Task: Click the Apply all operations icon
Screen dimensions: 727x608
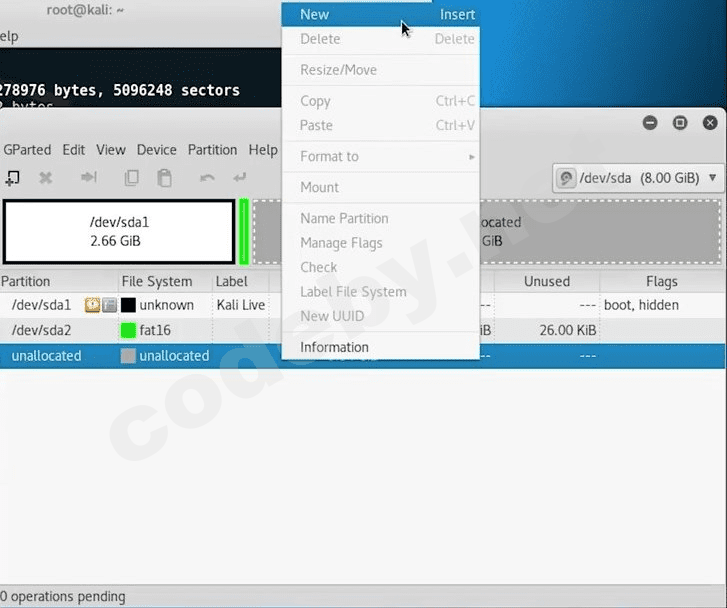Action: click(x=240, y=177)
